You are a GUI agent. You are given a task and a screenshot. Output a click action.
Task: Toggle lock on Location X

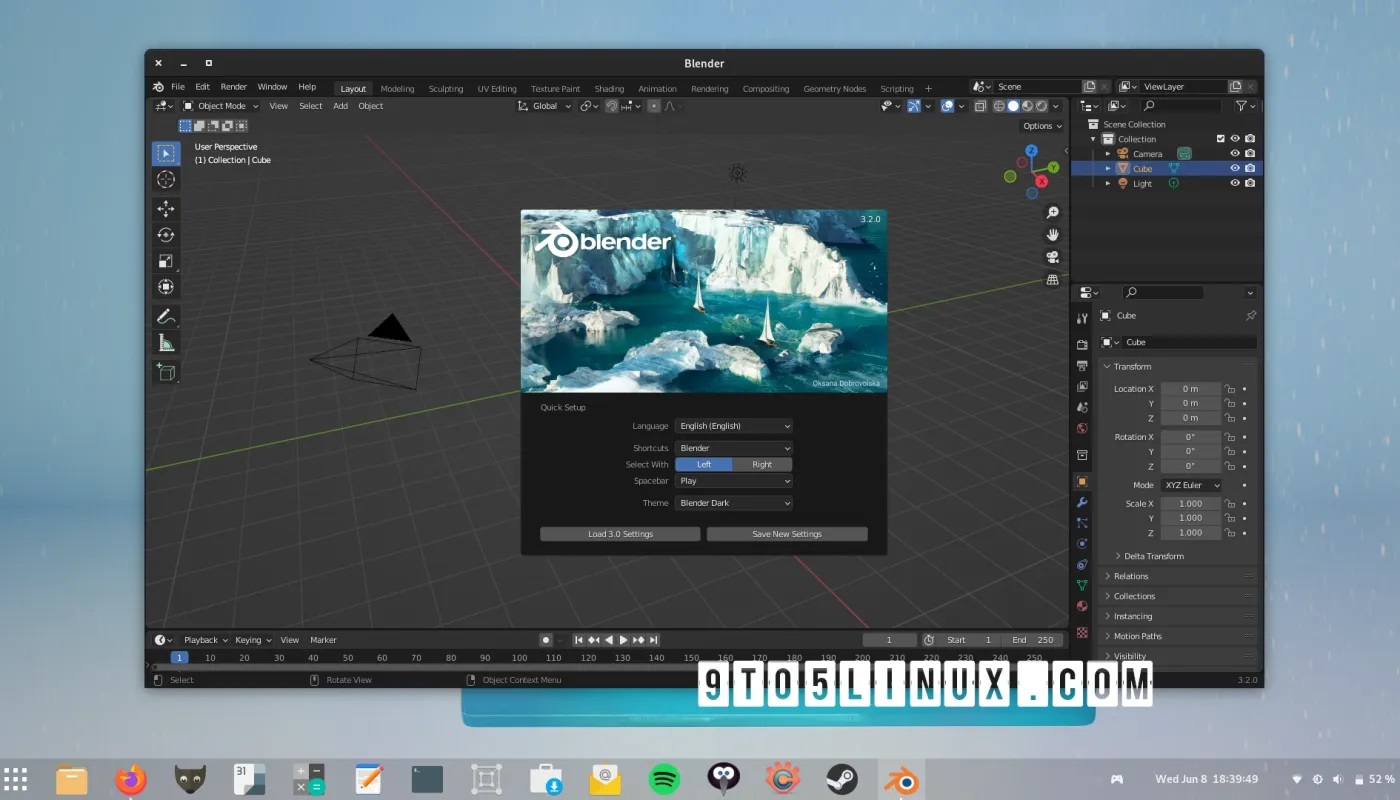[x=1230, y=389]
